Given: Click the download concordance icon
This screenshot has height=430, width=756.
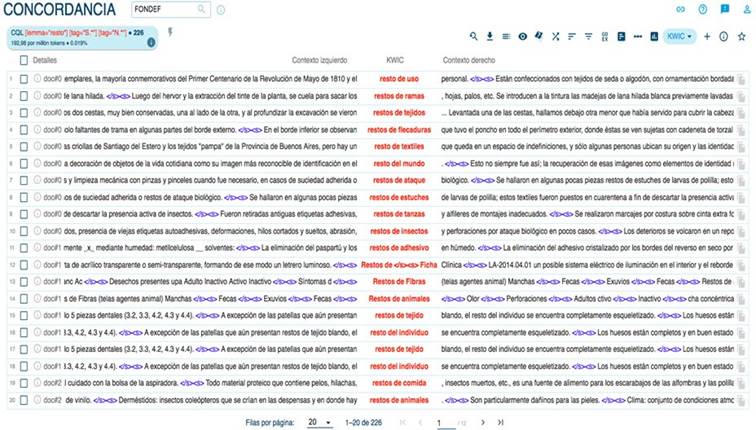Looking at the screenshot, I should coord(490,36).
